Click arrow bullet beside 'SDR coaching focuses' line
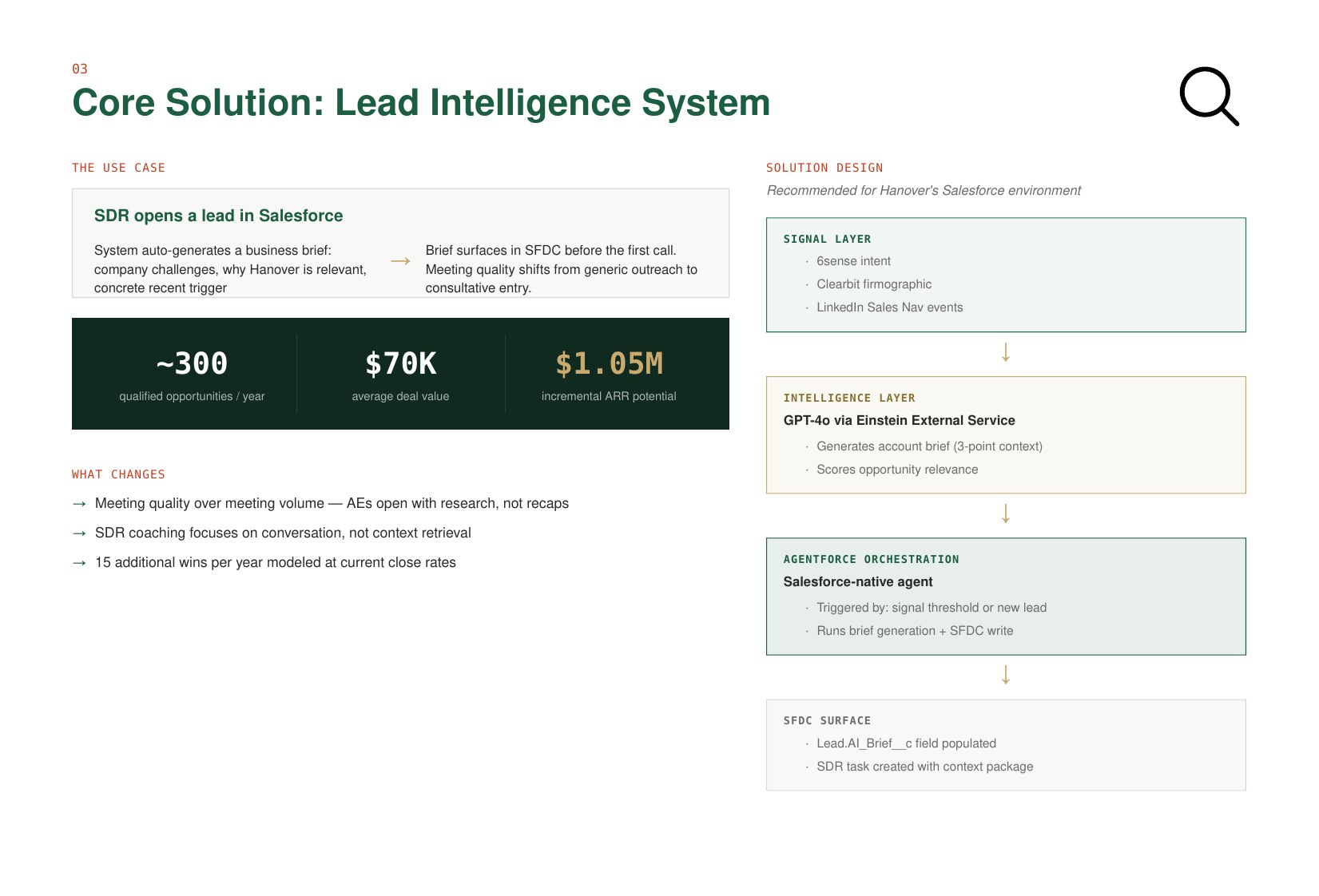This screenshot has width=1319, height=896. (79, 533)
